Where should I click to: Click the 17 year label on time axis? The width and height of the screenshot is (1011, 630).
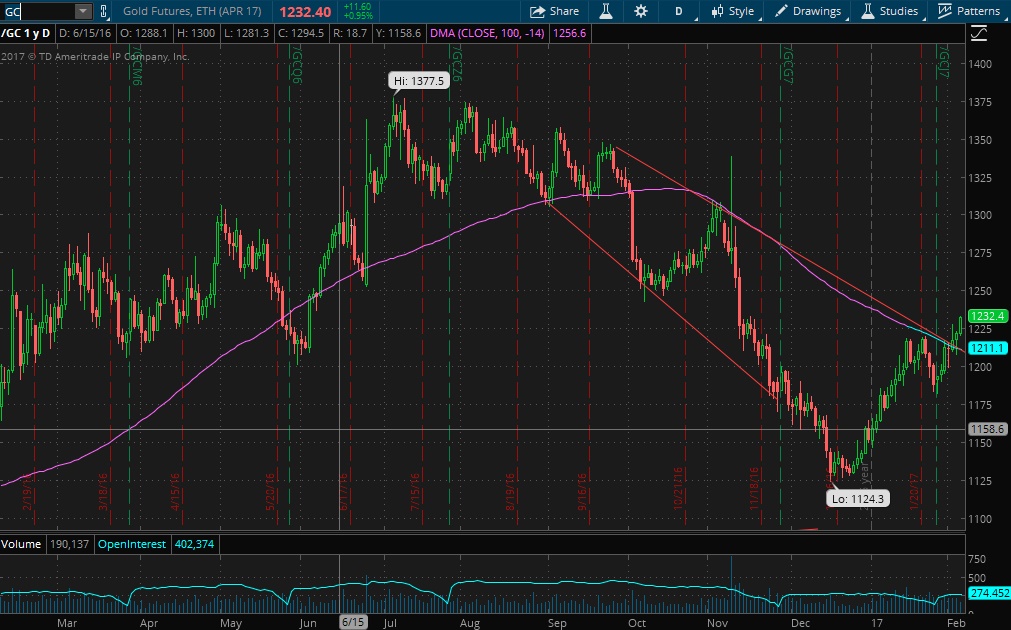click(875, 623)
